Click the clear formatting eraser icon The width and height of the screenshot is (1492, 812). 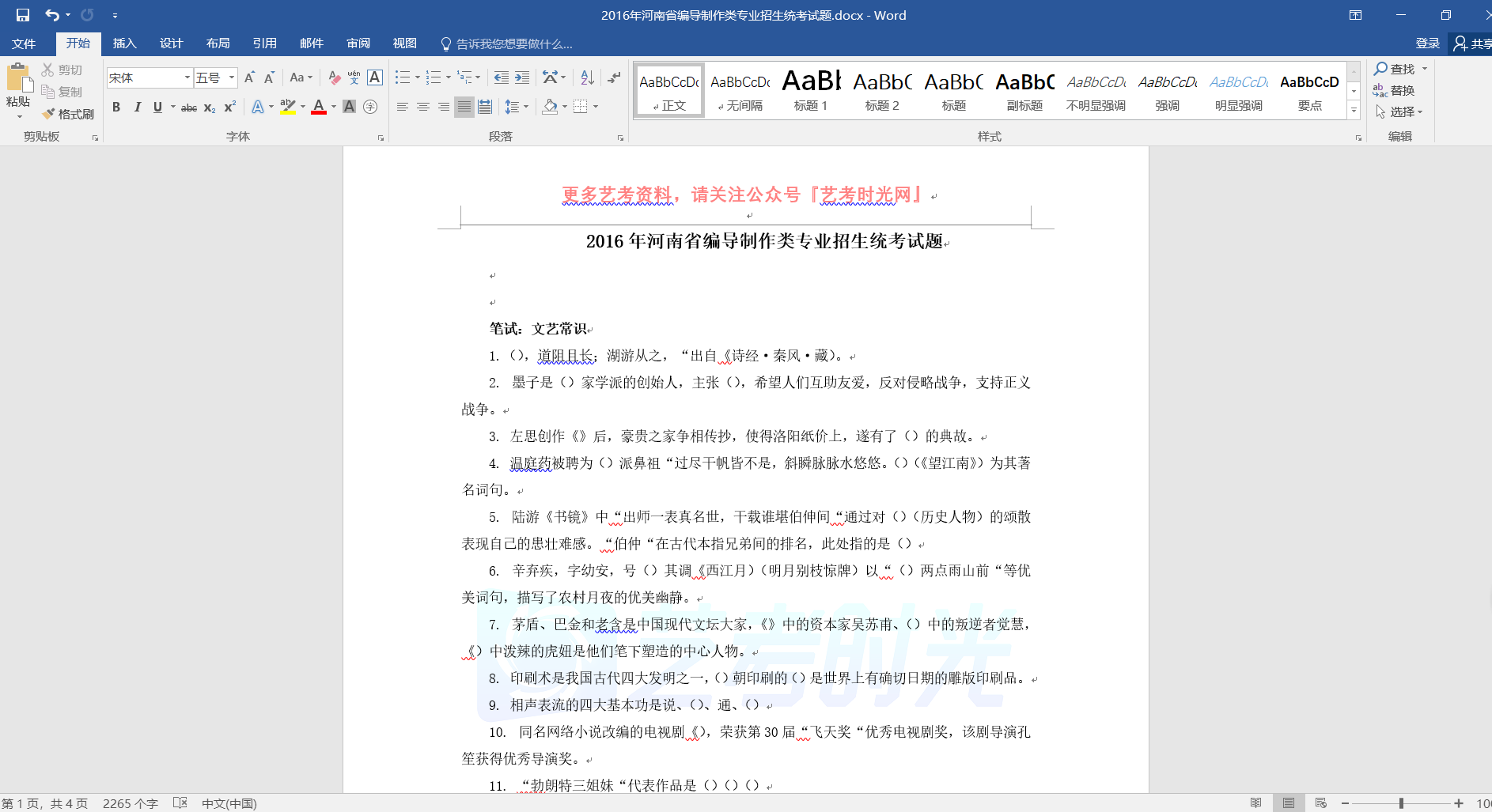[x=334, y=77]
